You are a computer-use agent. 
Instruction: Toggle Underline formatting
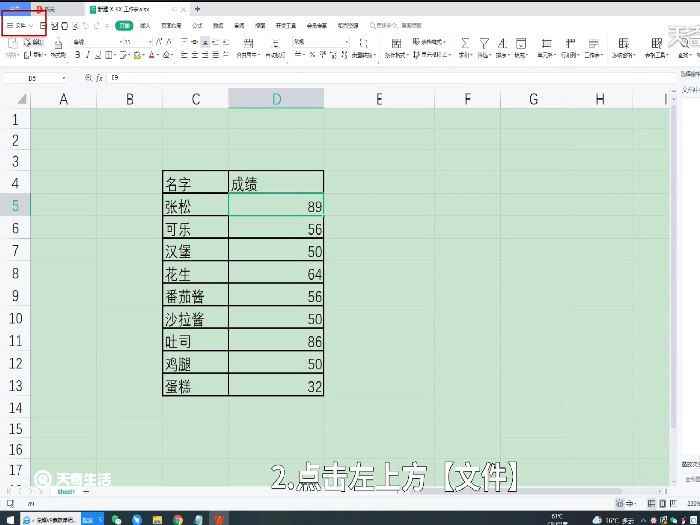click(97, 55)
